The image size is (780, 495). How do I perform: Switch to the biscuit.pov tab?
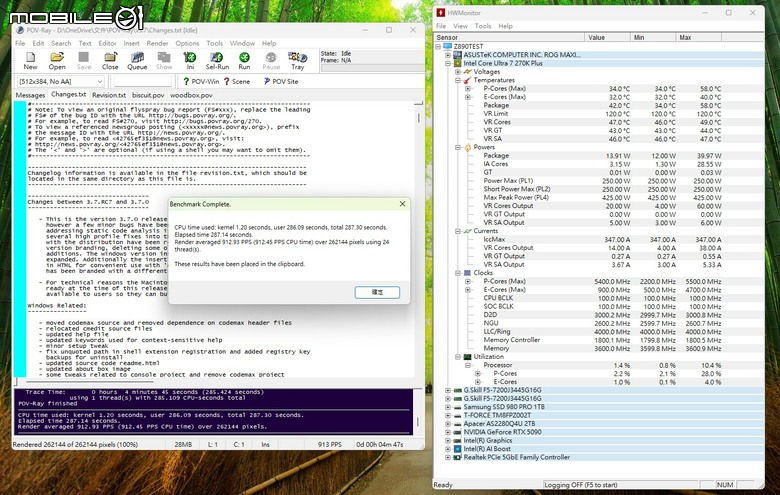148,95
